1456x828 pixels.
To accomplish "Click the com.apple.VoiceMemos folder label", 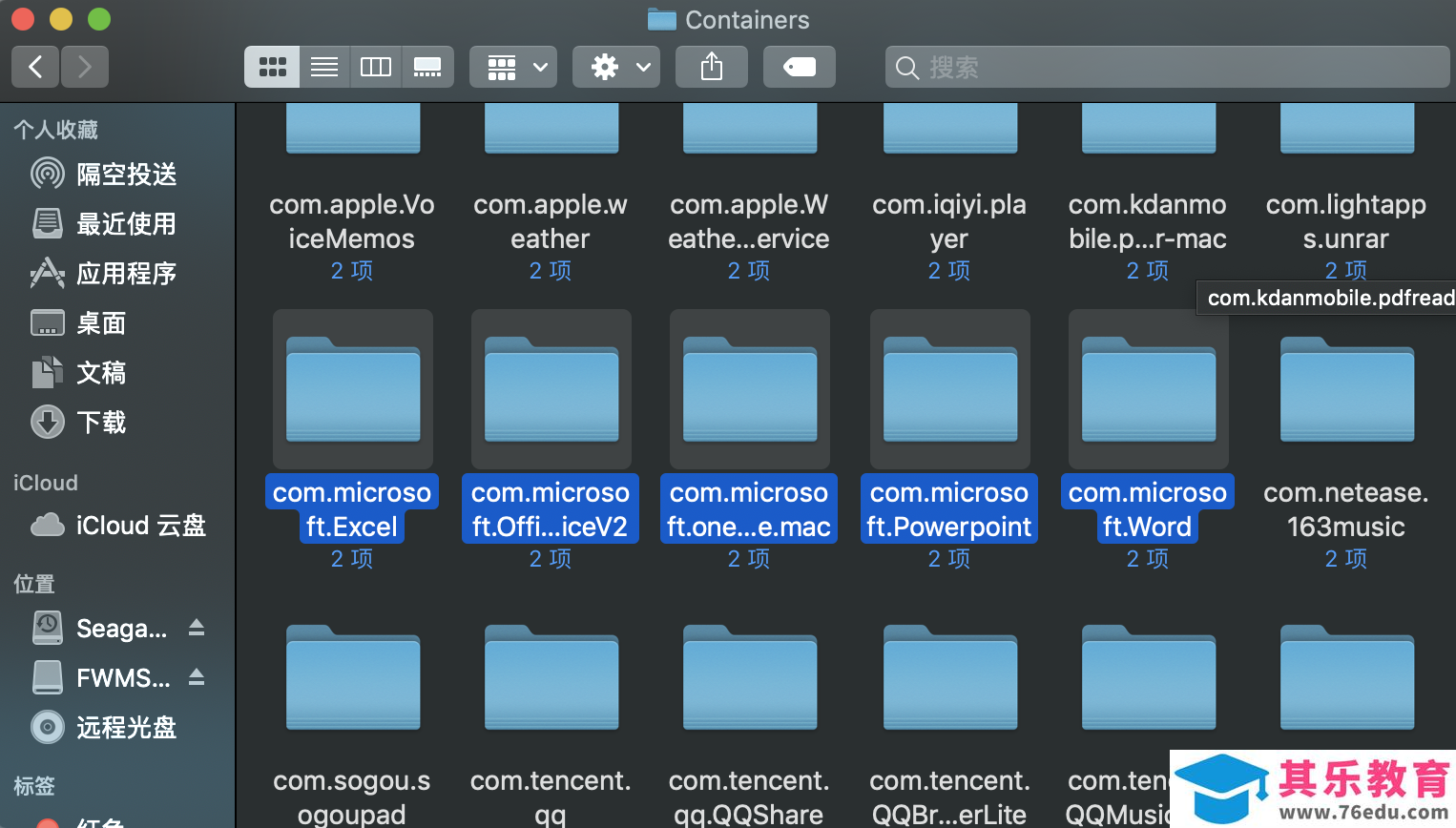I will (352, 221).
